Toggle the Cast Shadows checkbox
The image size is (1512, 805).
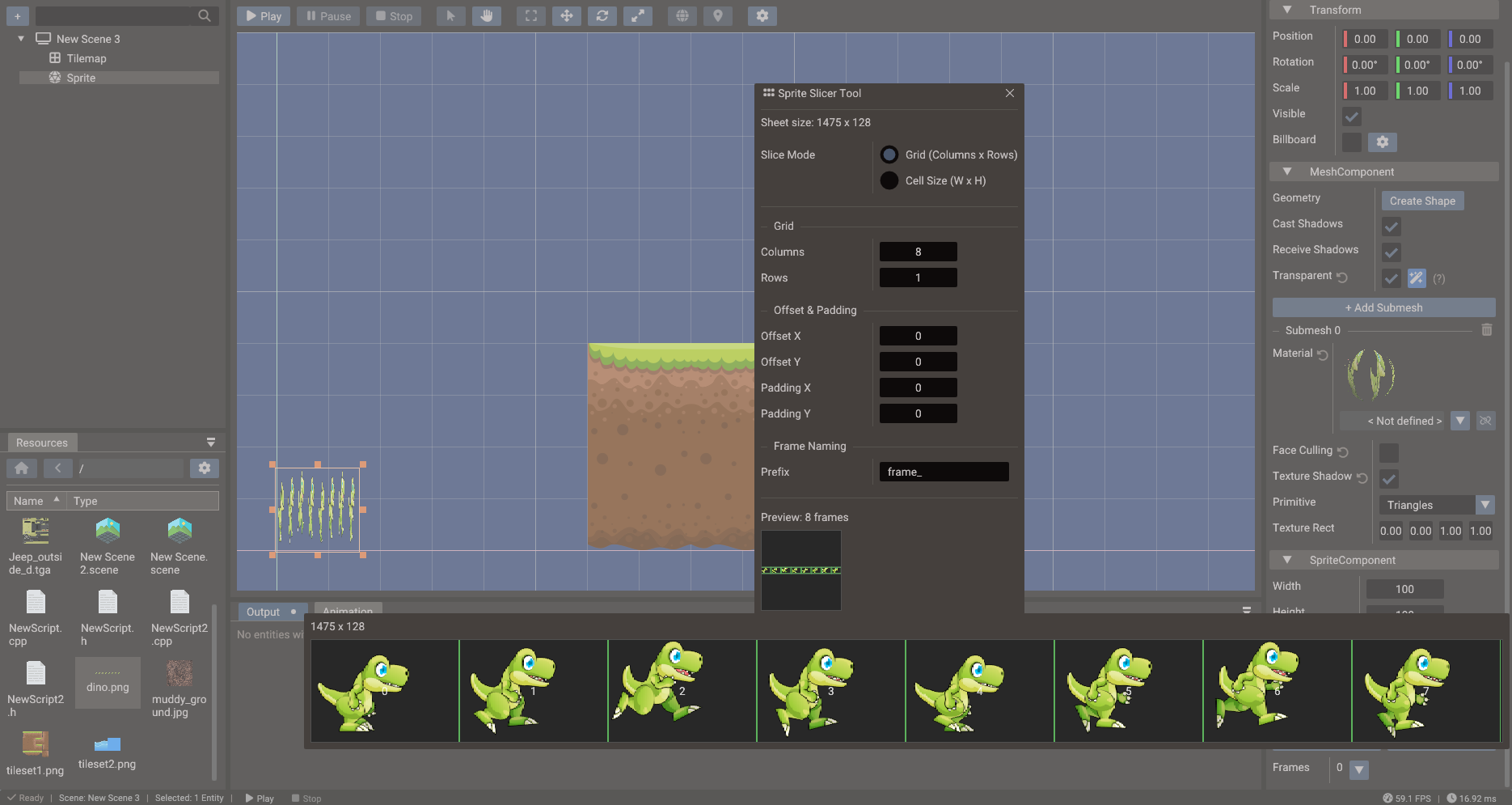coord(1392,227)
